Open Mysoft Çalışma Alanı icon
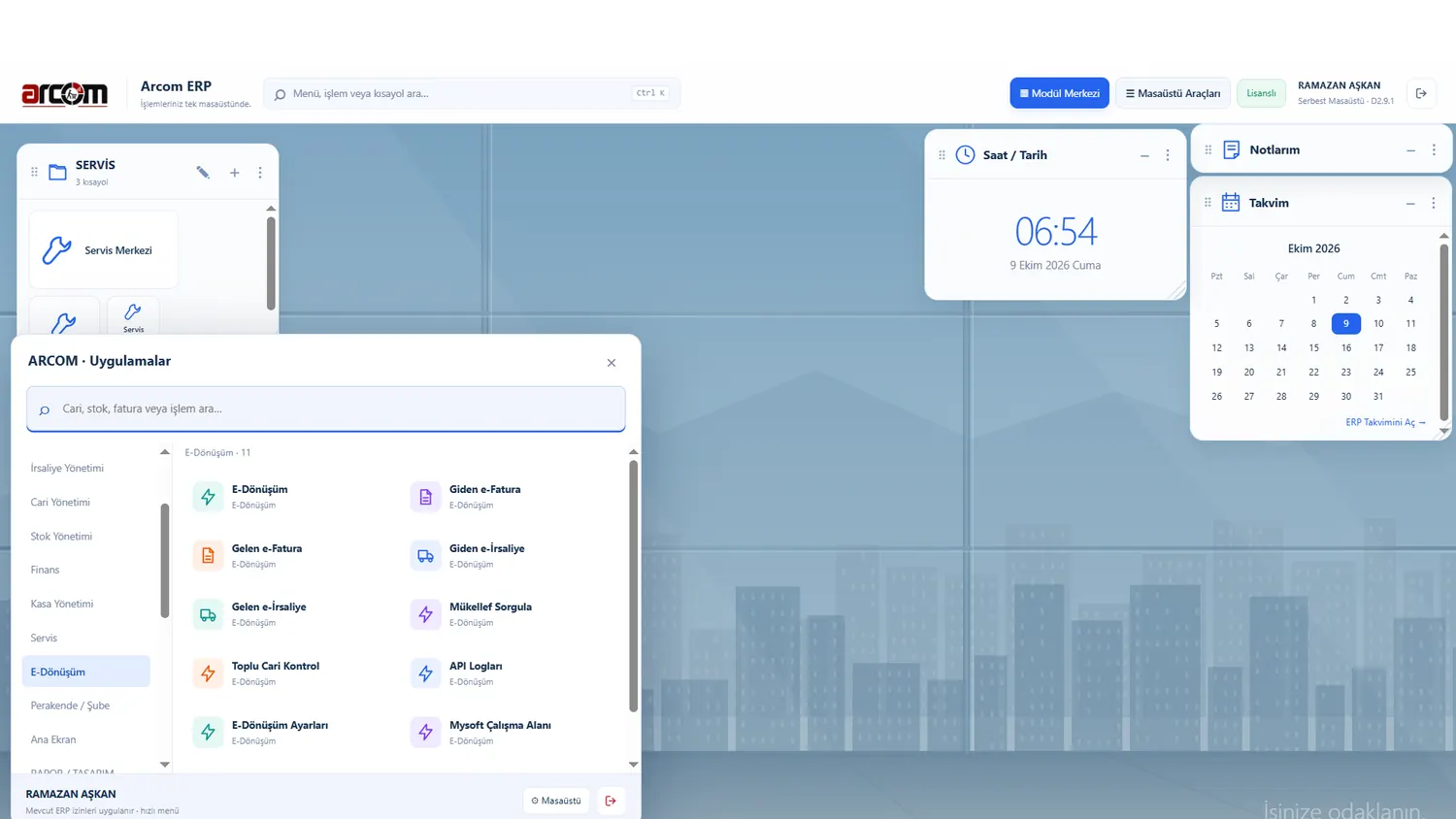Viewport: 1456px width, 819px height. pos(425,733)
